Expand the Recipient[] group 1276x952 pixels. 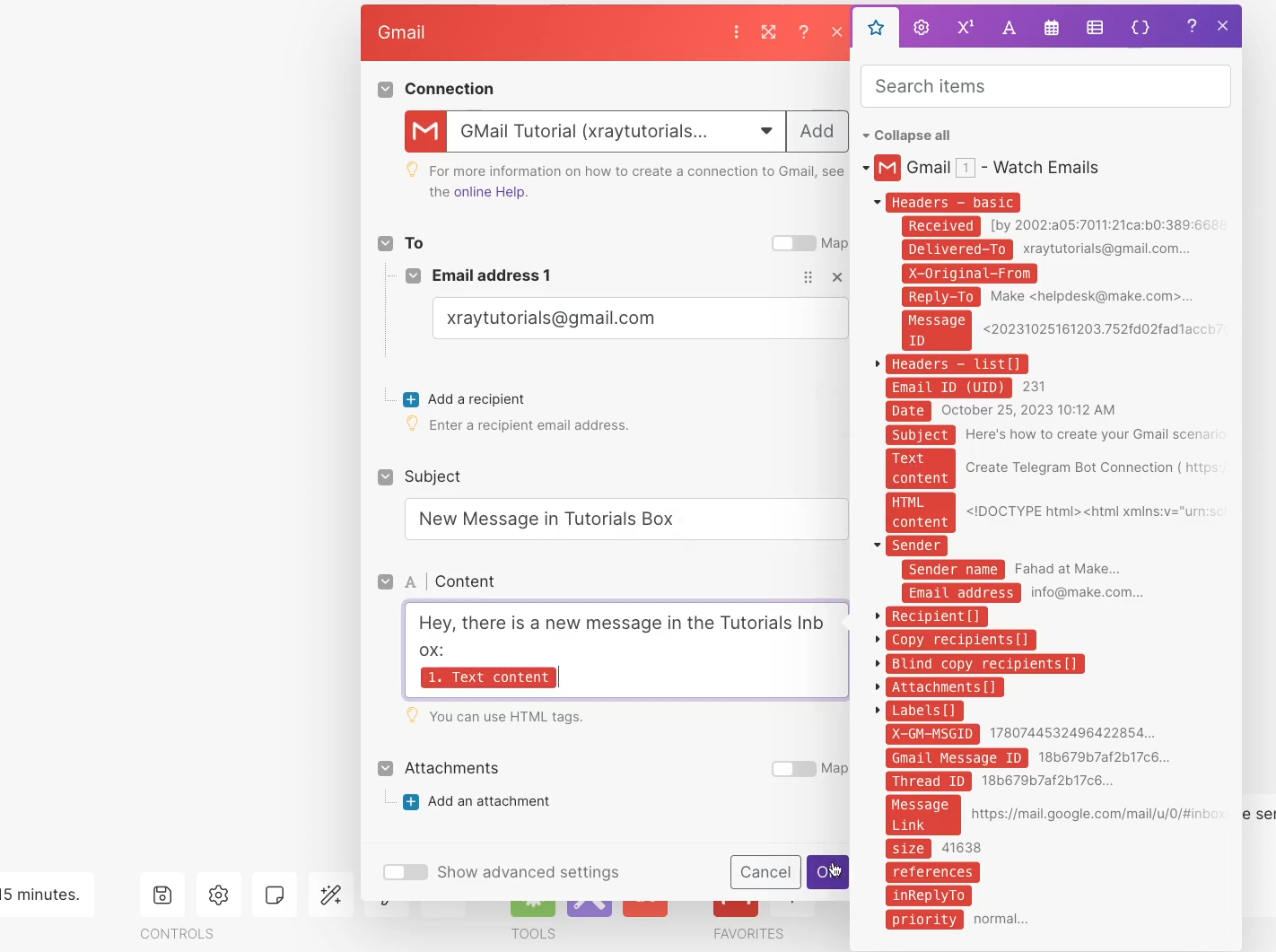tap(878, 616)
